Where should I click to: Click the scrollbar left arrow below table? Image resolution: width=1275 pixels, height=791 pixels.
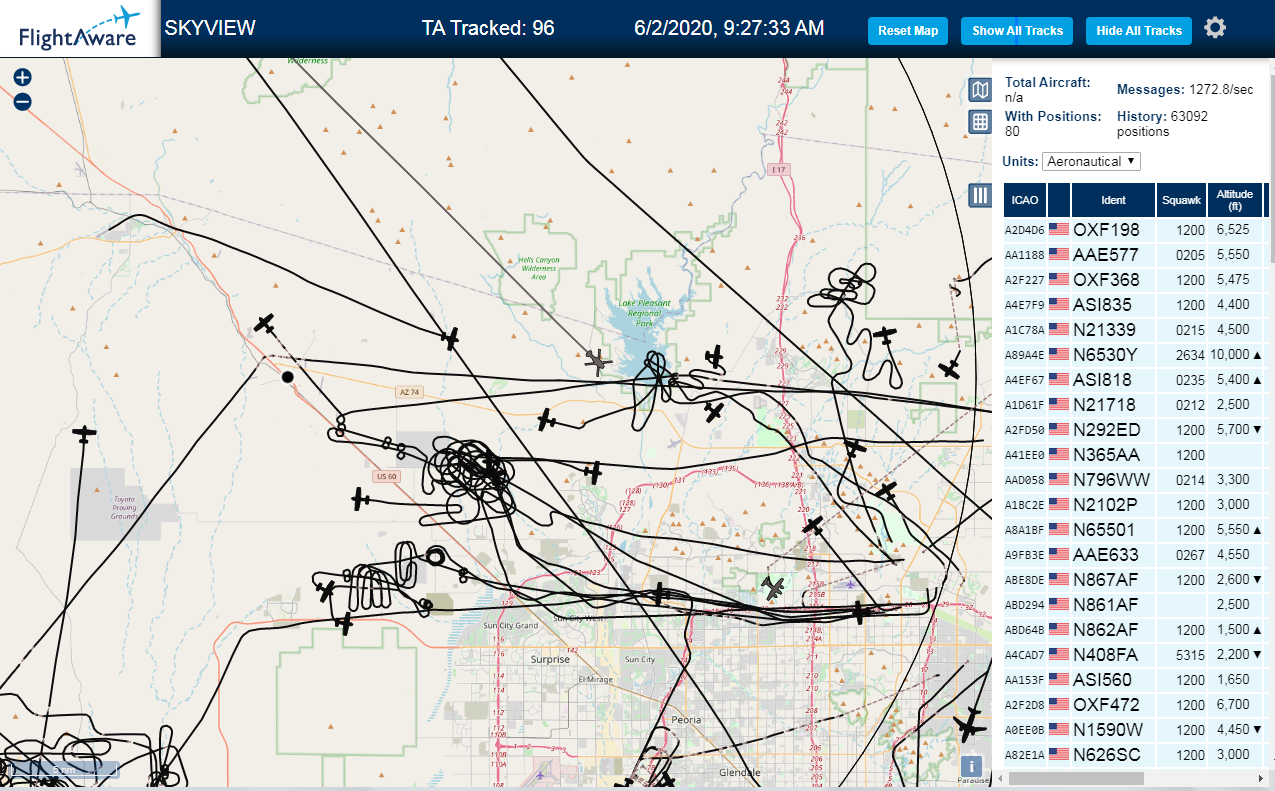[1001, 778]
